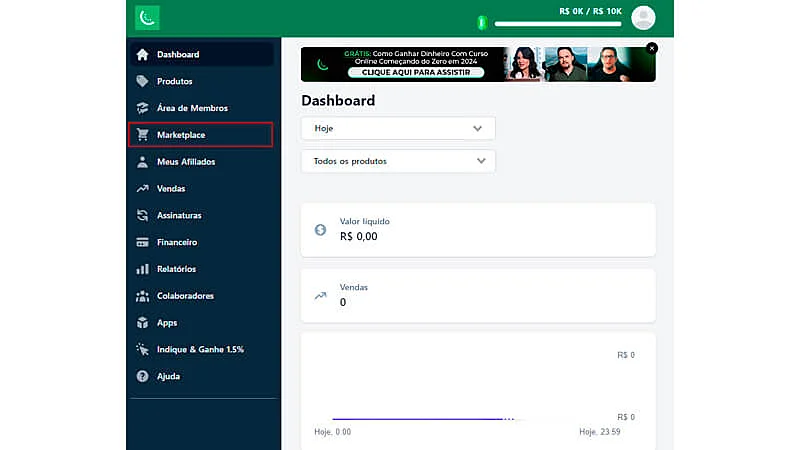Click the Vendas trend arrow icon in sidebar
800x450 pixels.
click(142, 188)
